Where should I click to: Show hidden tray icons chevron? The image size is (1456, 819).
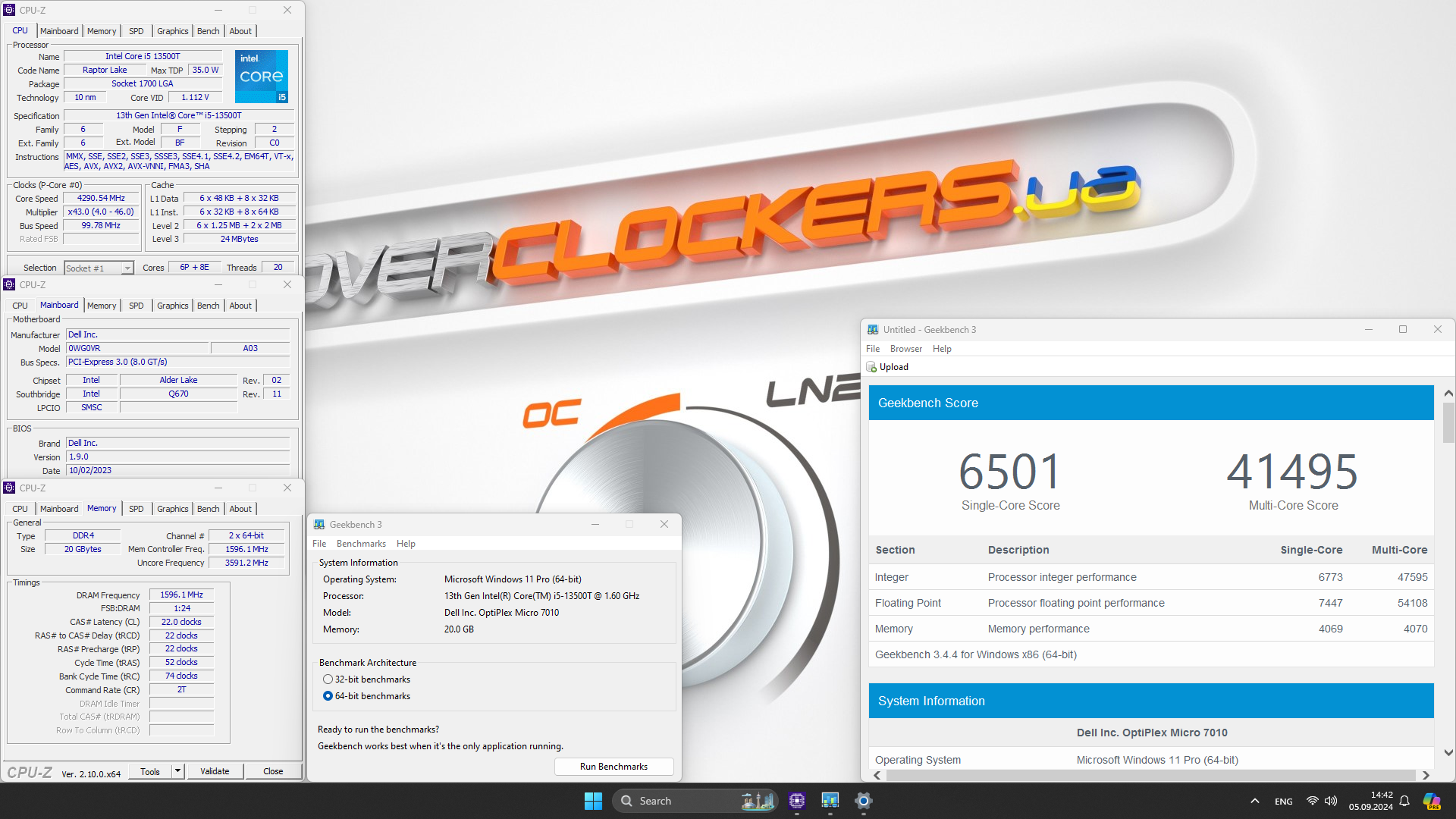[x=1255, y=801]
